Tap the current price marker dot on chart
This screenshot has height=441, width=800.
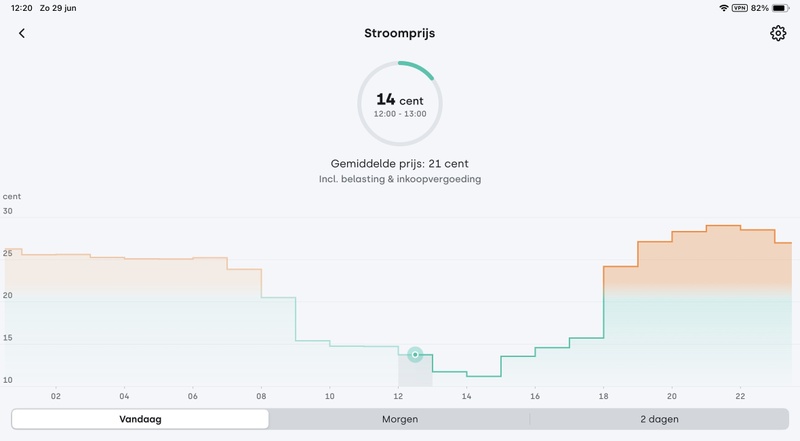click(x=415, y=354)
